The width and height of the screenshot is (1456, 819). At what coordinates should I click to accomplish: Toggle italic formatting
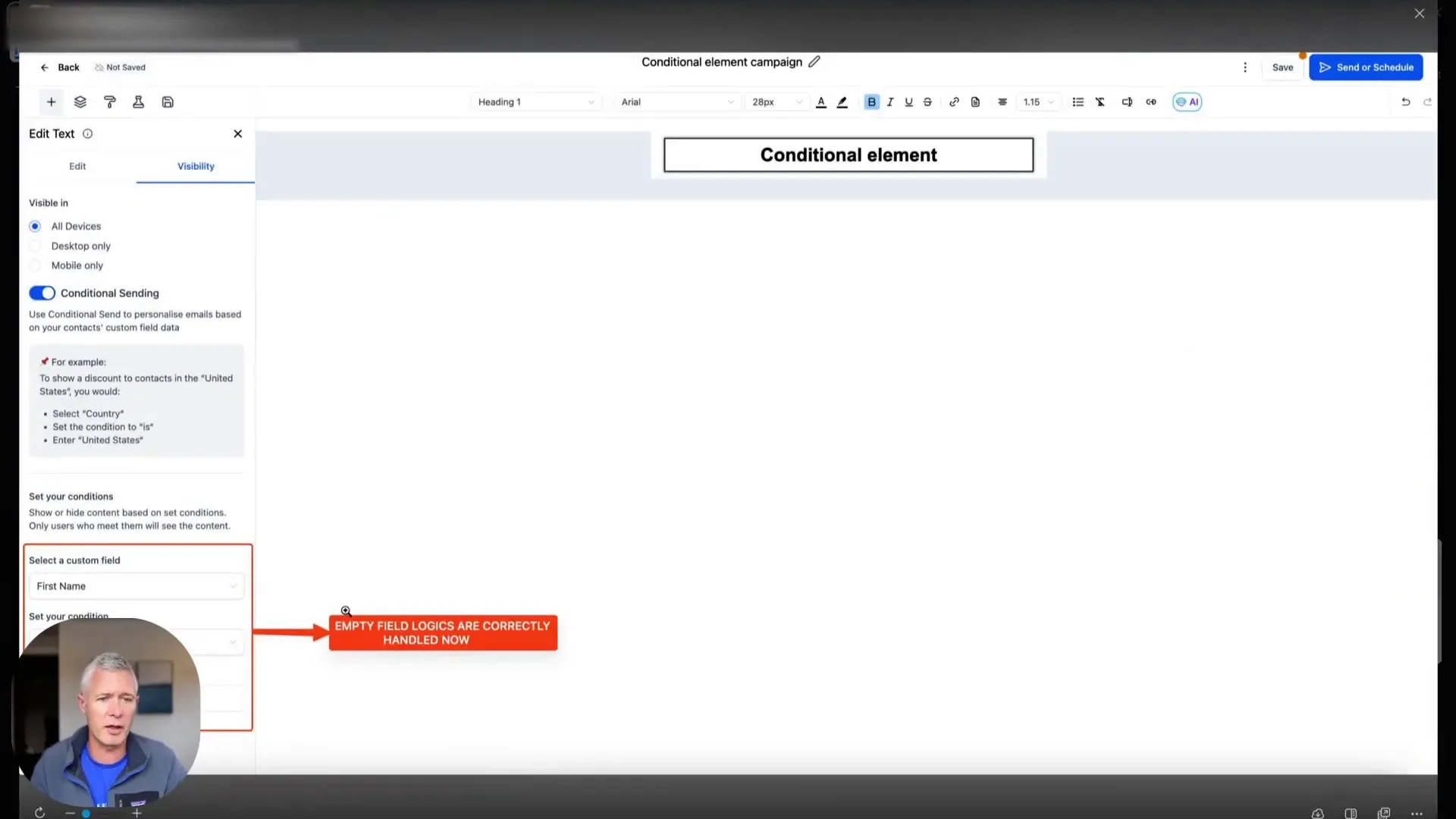coord(890,102)
